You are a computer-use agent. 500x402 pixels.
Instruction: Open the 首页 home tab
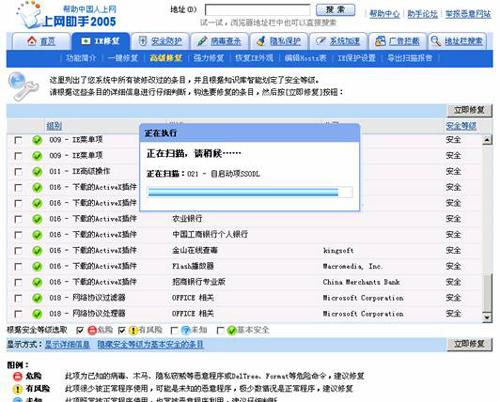41,41
